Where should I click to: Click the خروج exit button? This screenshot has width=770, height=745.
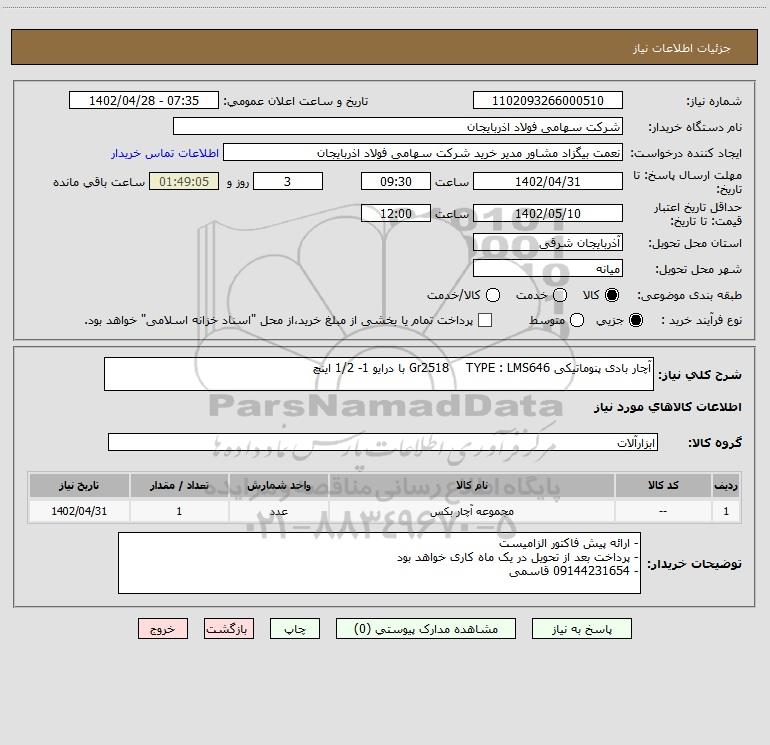pyautogui.click(x=163, y=629)
